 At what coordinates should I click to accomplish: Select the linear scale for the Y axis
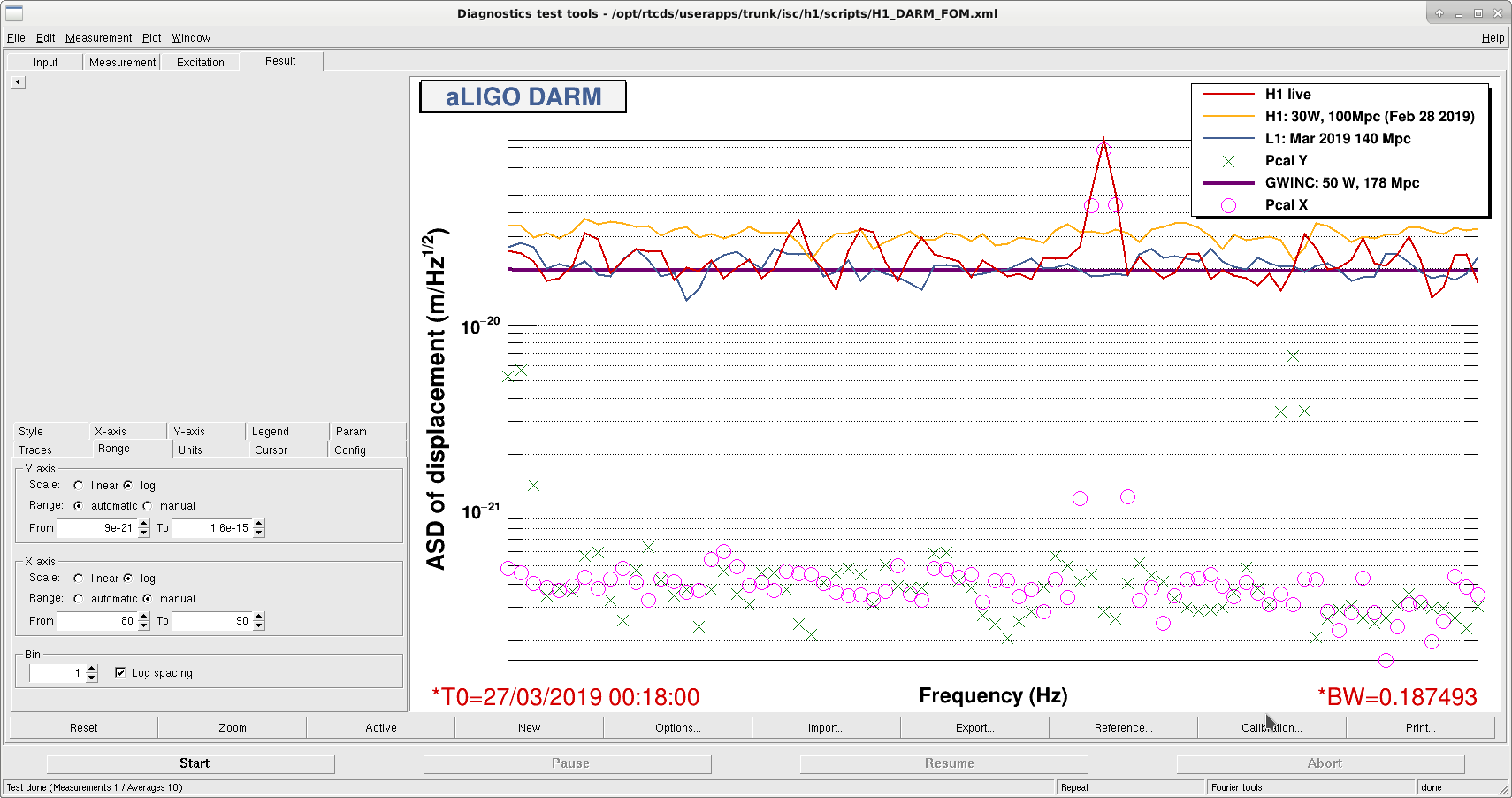79,486
